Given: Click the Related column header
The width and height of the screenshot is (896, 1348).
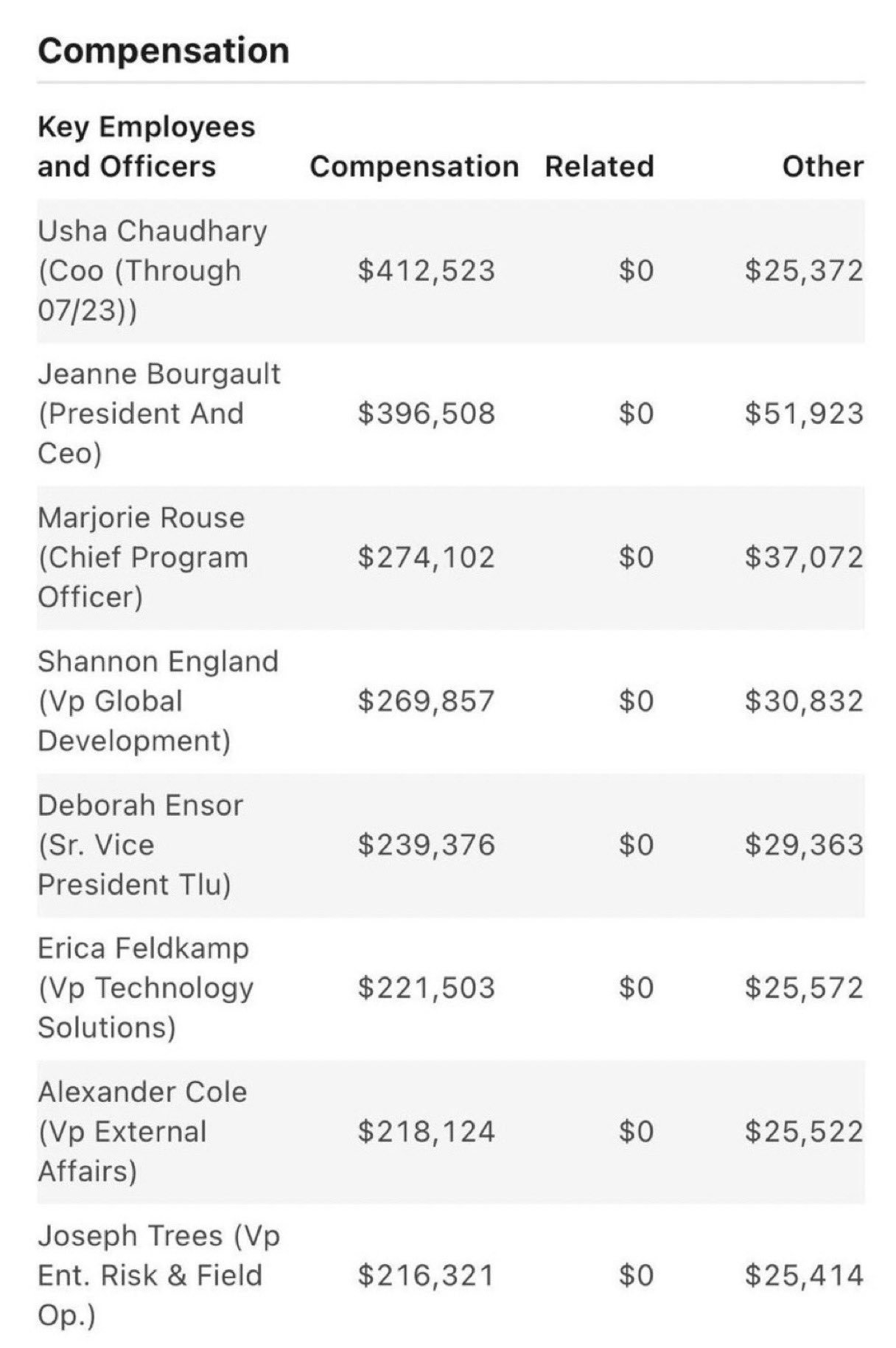Looking at the screenshot, I should pyautogui.click(x=599, y=167).
